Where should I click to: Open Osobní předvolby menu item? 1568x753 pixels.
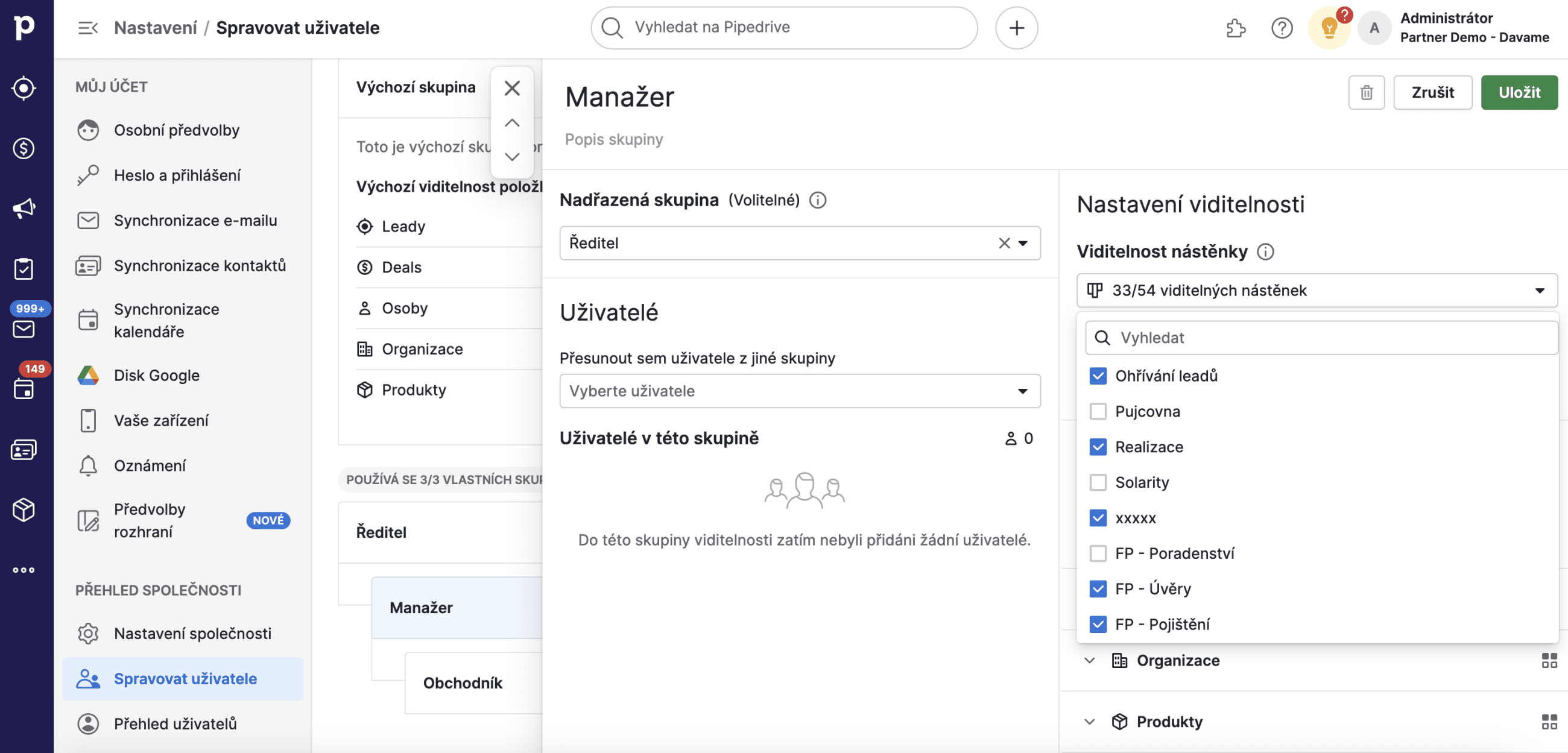(x=177, y=130)
